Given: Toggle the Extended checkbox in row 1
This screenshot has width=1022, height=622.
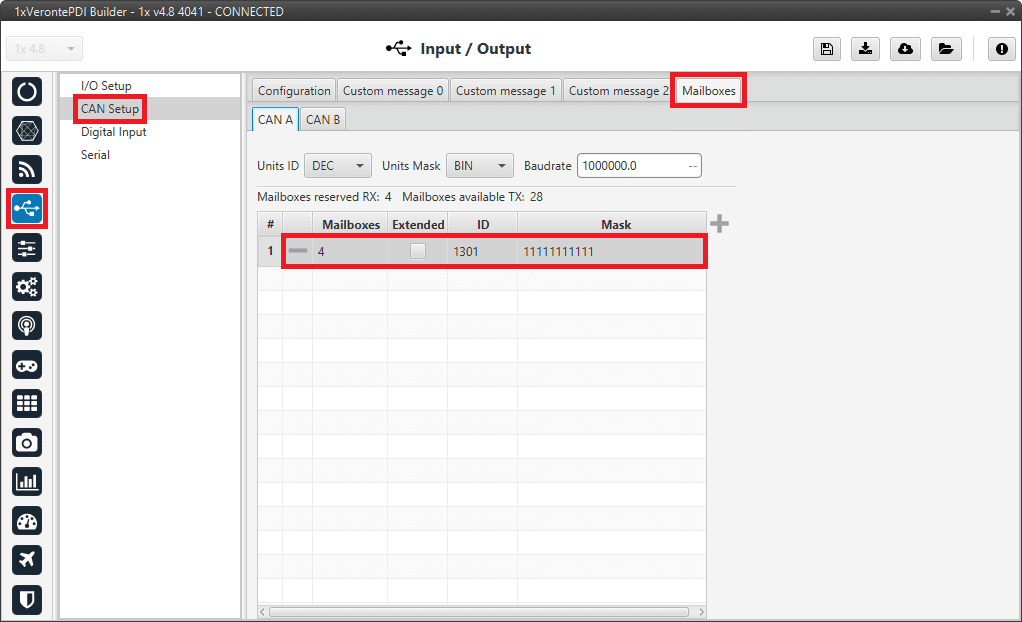Looking at the screenshot, I should 417,252.
